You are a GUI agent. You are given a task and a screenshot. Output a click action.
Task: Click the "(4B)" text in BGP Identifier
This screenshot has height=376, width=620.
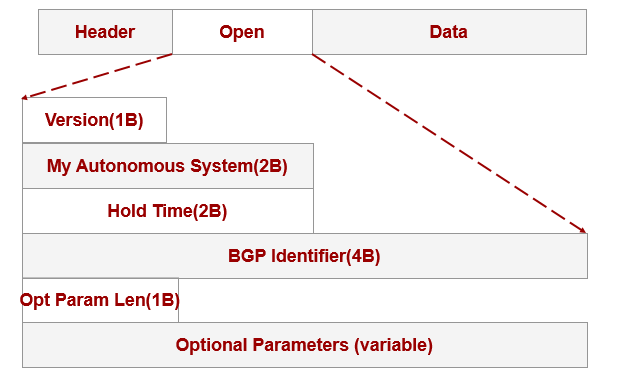pyautogui.click(x=363, y=256)
